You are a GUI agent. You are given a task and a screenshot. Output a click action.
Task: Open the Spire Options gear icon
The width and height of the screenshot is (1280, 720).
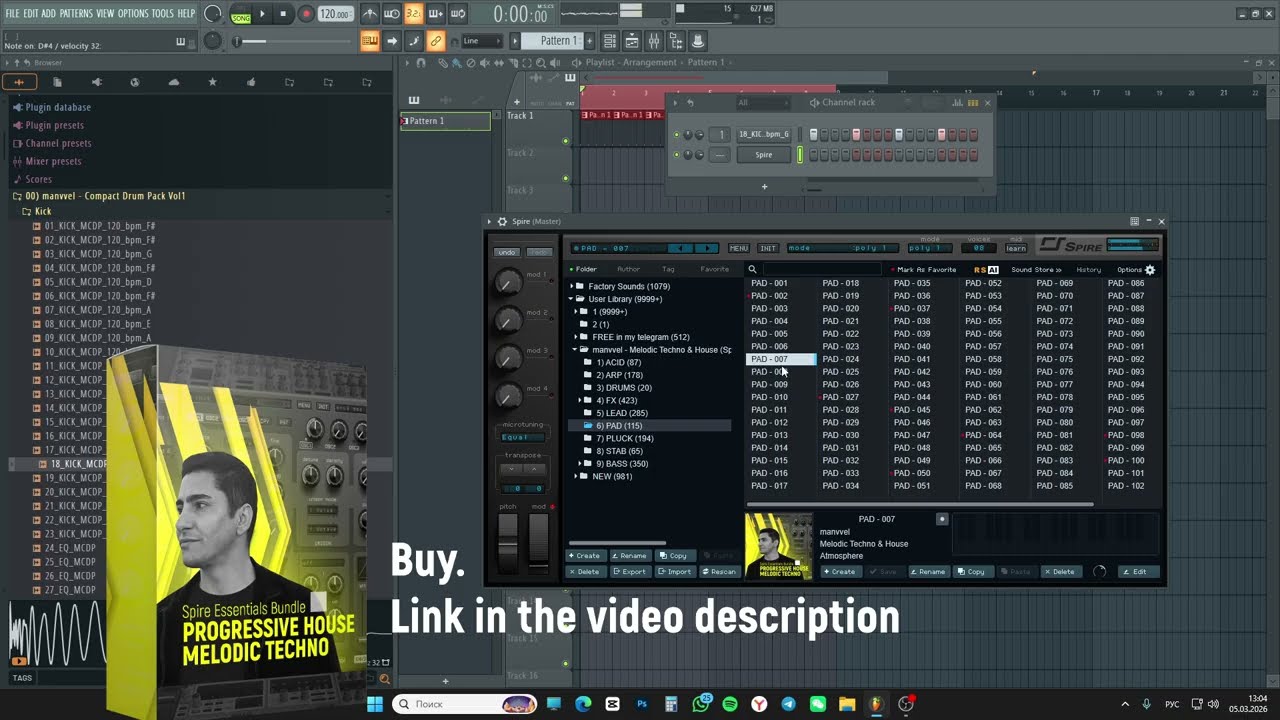coord(1150,269)
